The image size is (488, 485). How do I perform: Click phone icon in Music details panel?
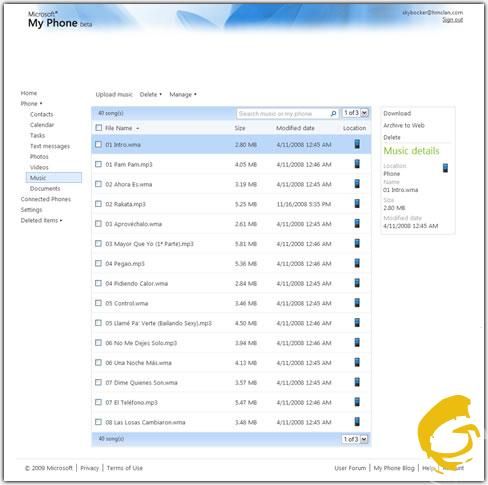[x=445, y=168]
